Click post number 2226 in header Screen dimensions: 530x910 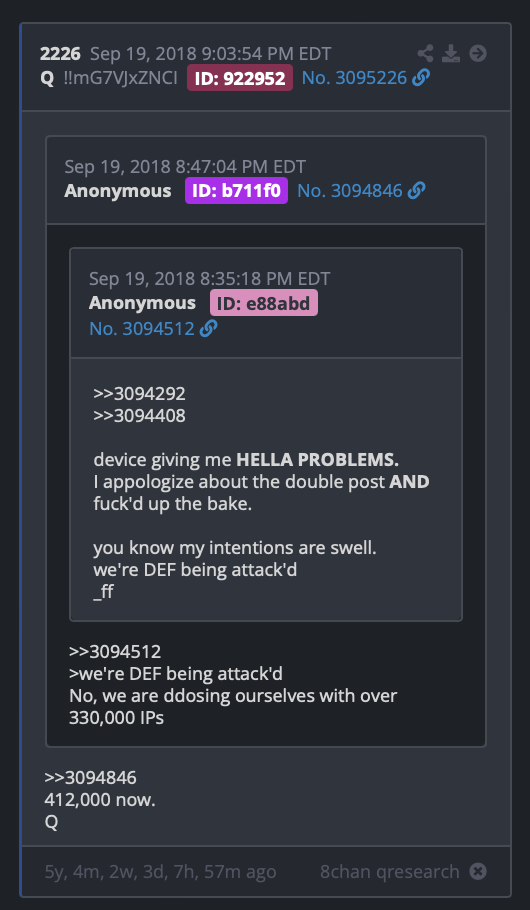[60, 54]
